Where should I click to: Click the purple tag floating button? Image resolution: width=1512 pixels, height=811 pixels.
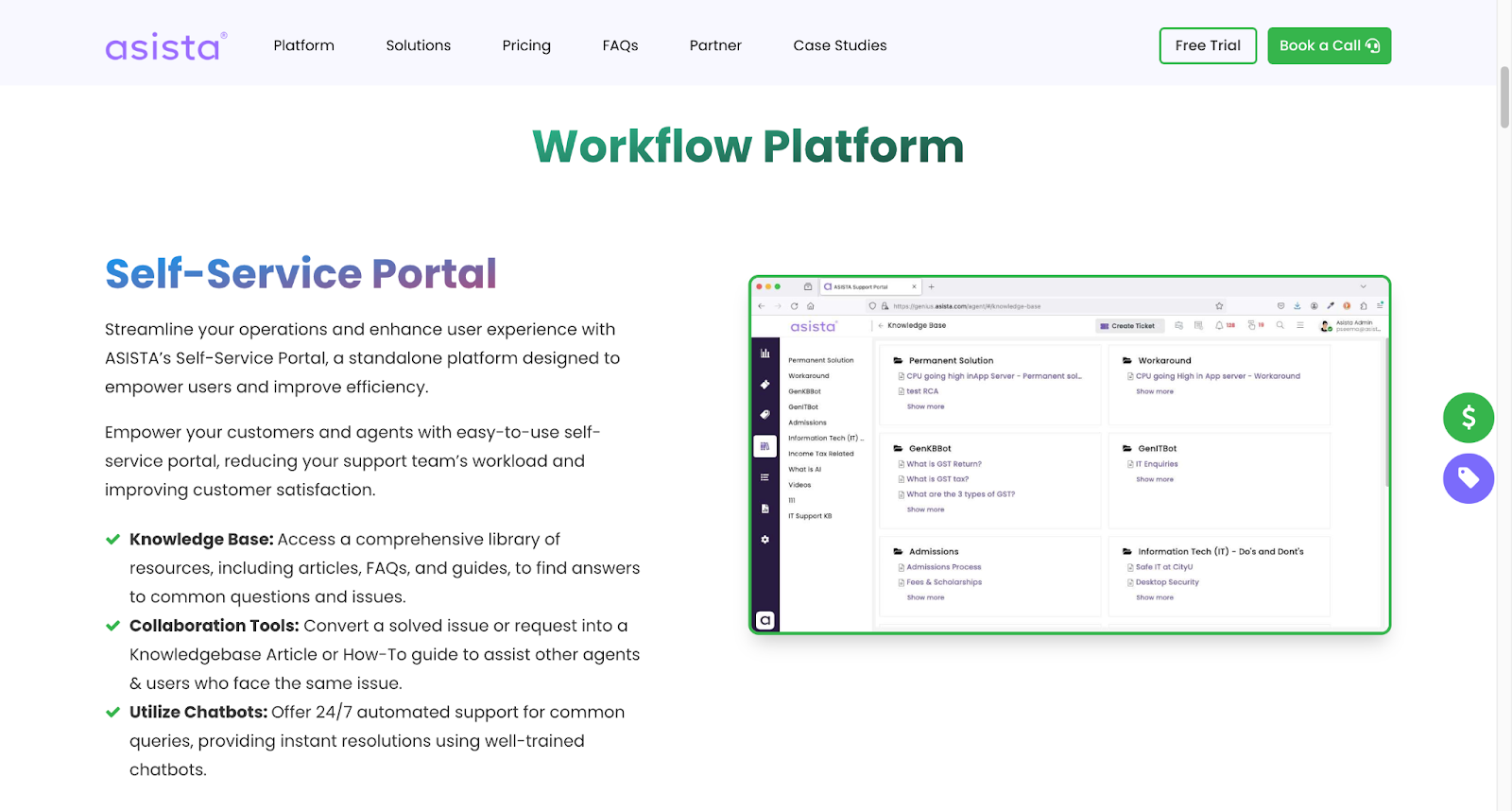pyautogui.click(x=1469, y=478)
